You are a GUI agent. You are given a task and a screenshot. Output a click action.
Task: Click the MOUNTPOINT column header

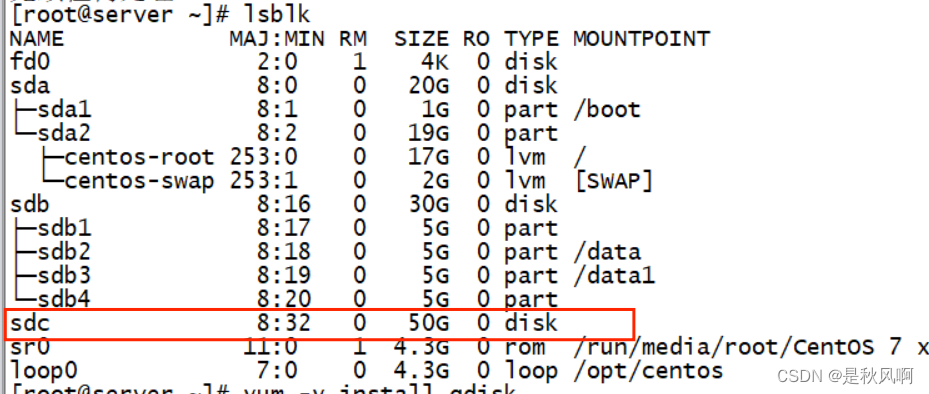click(x=641, y=39)
